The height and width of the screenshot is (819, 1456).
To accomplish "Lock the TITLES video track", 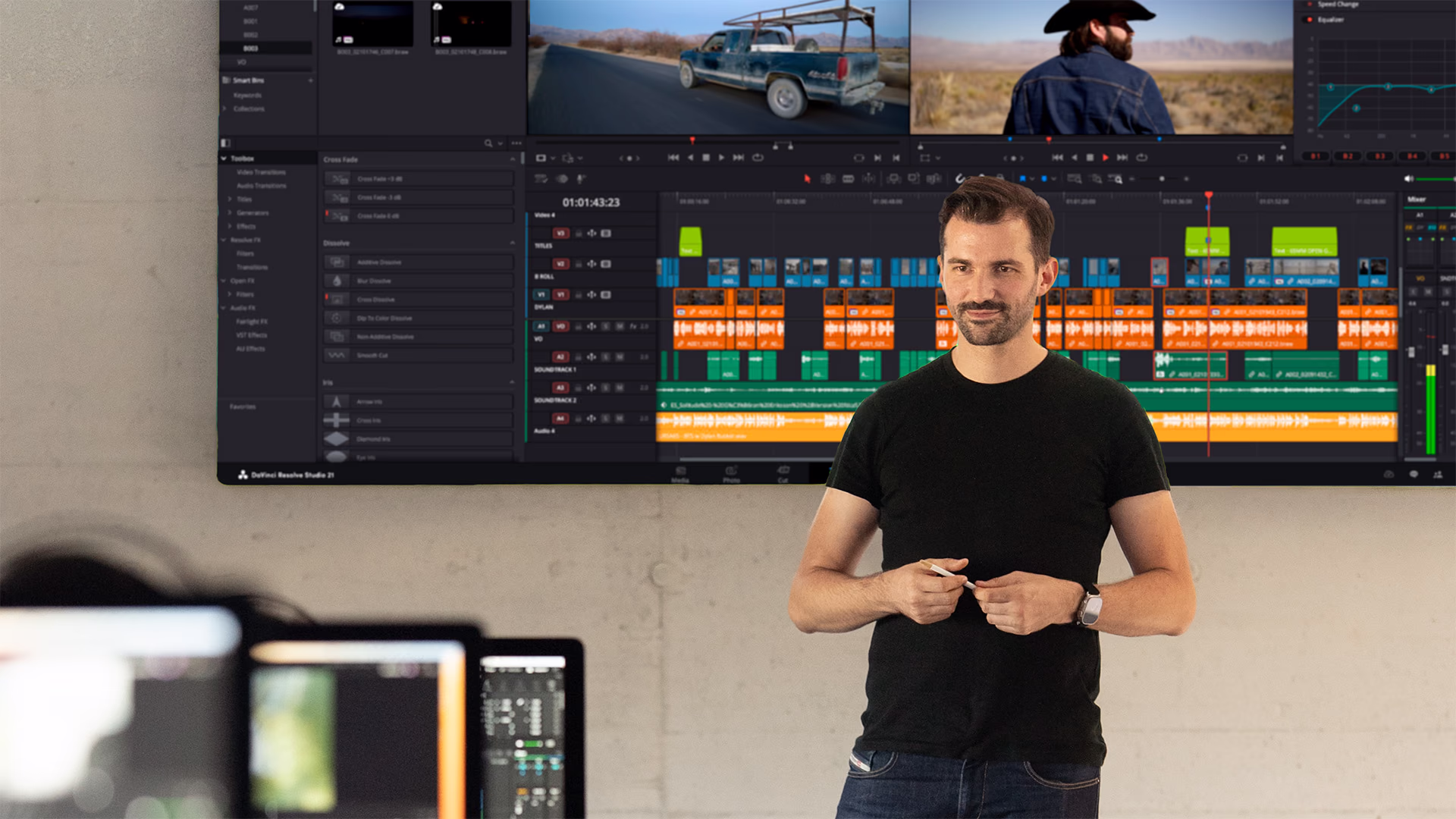I will coord(579,234).
